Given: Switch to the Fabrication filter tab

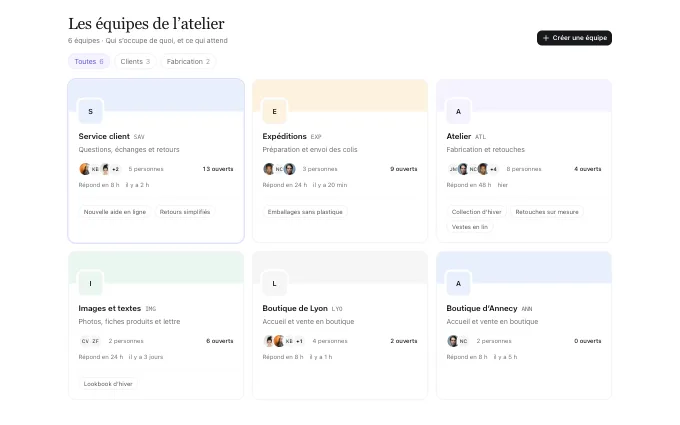Looking at the screenshot, I should (188, 62).
